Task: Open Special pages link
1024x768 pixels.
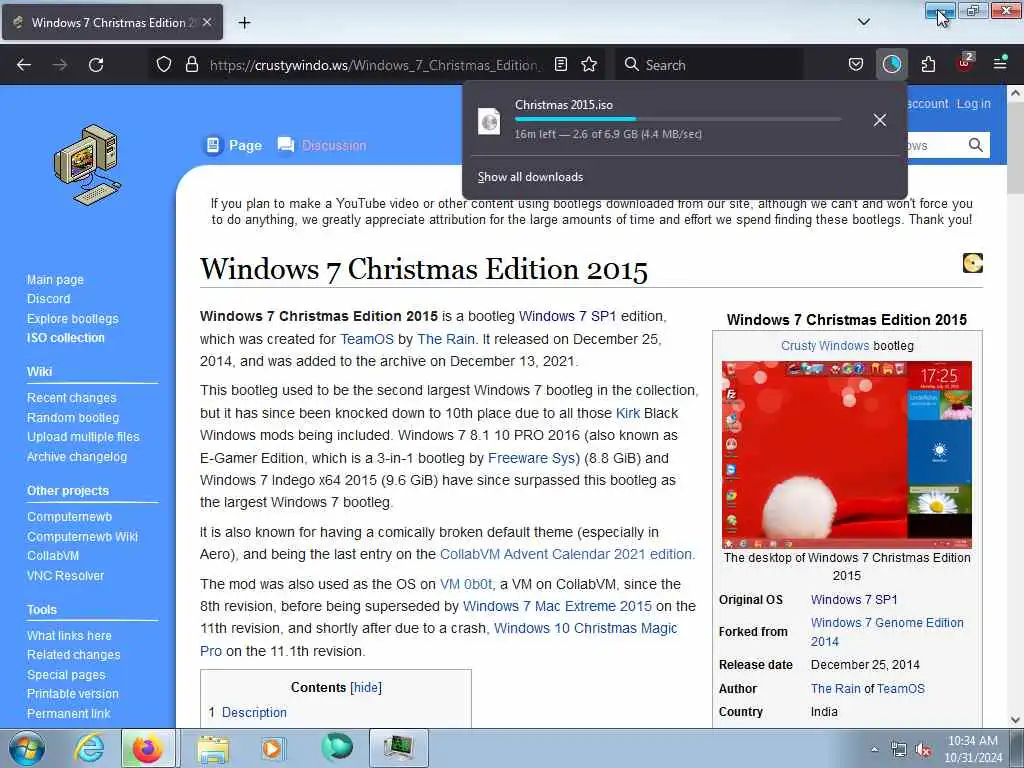Action: (66, 675)
